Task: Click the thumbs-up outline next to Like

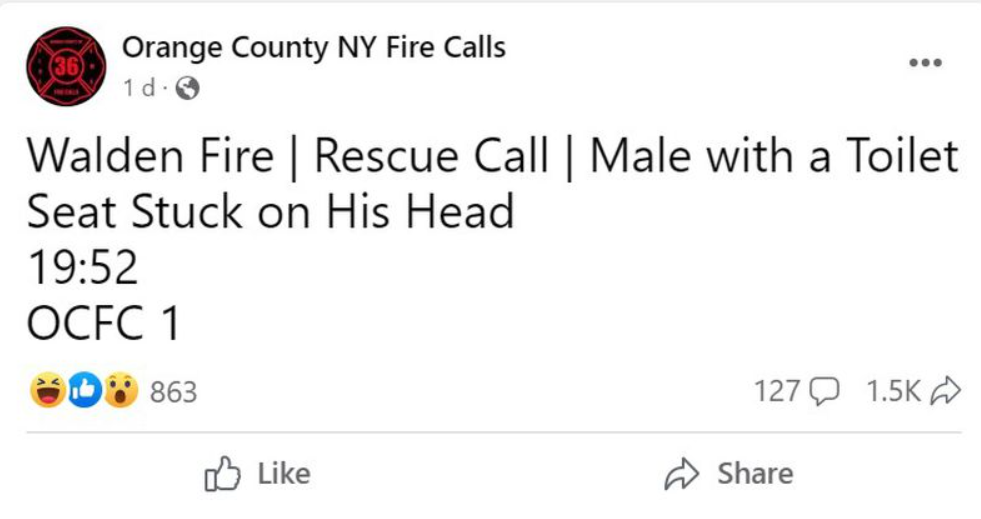Action: (x=223, y=474)
